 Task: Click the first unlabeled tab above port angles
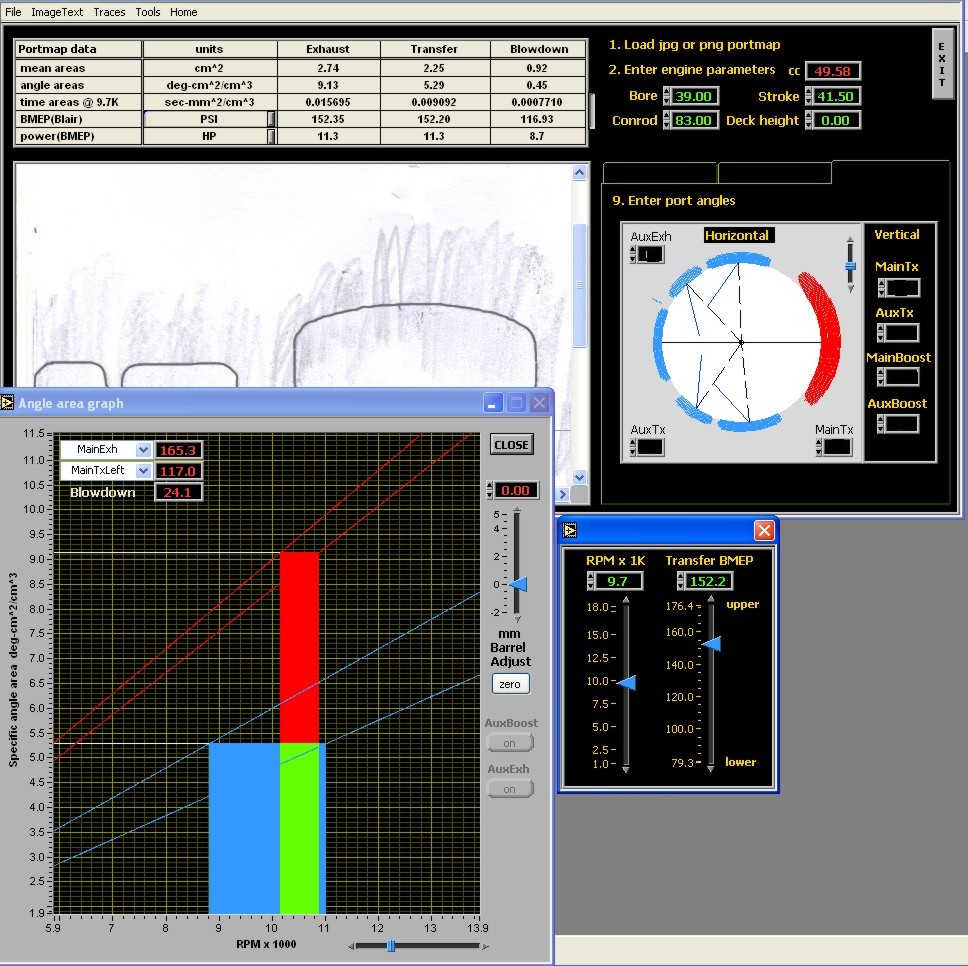[660, 173]
